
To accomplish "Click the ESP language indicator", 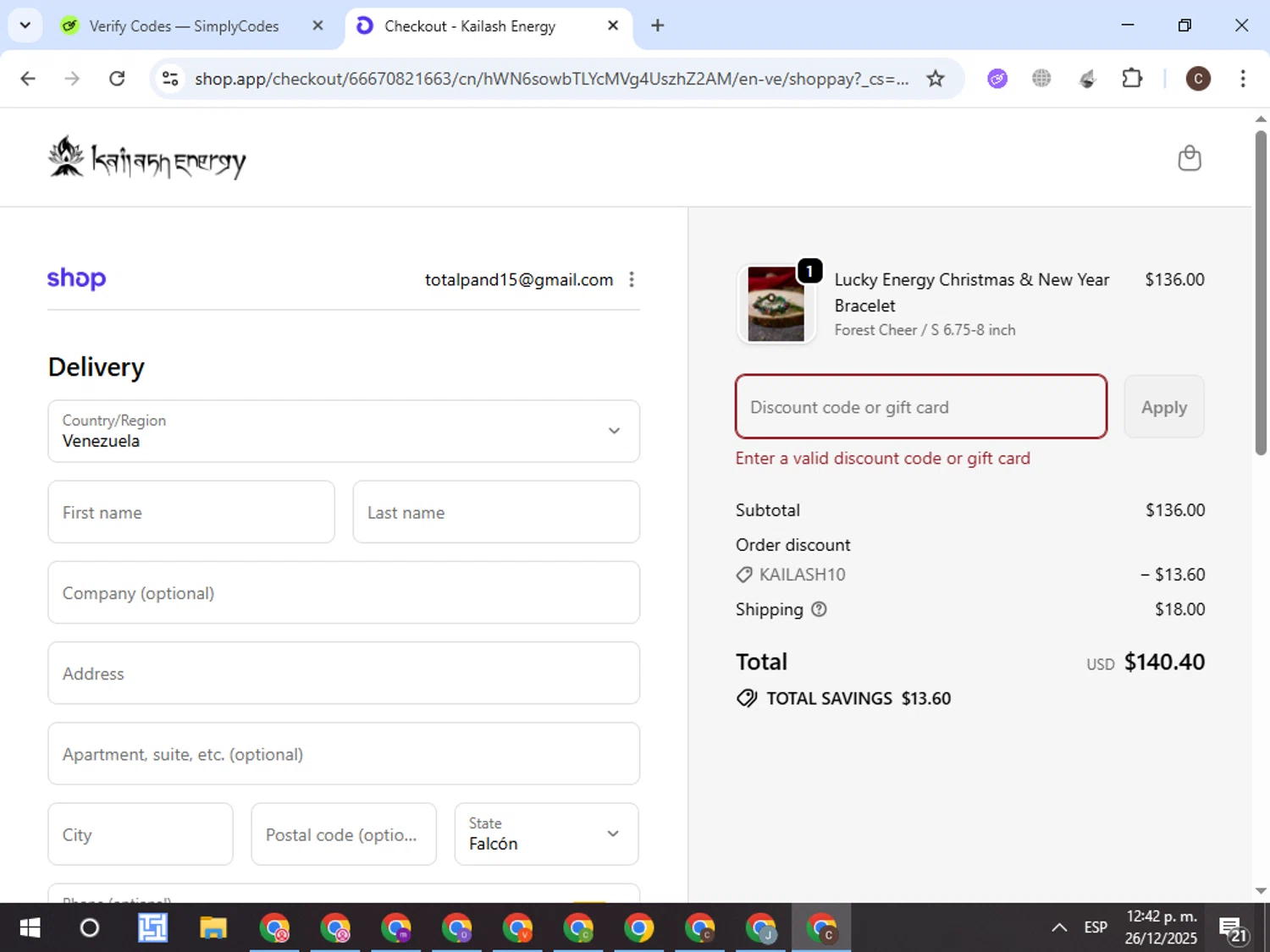I will point(1096,927).
